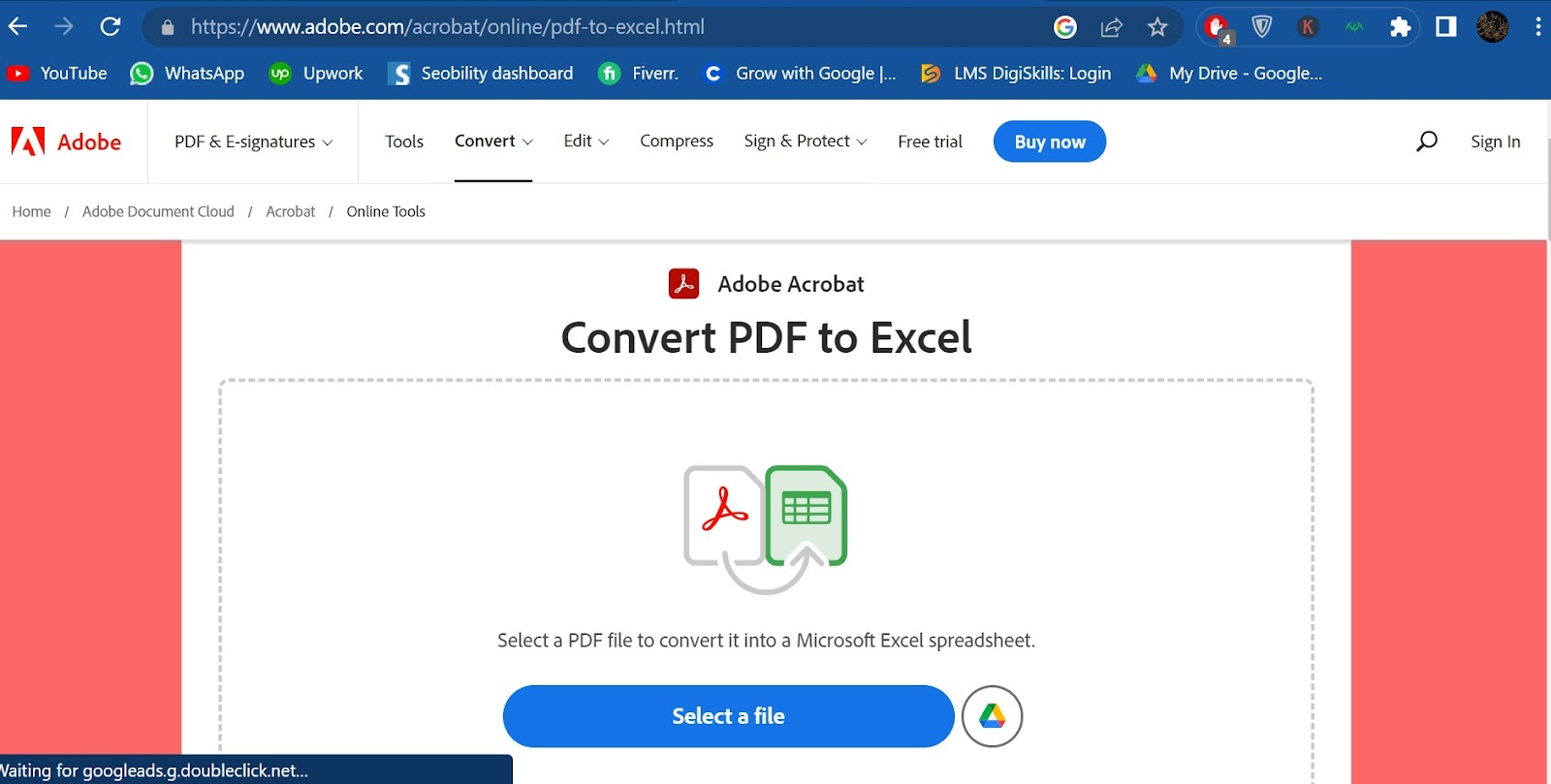Image resolution: width=1551 pixels, height=784 pixels.
Task: Click the Buy now button
Action: [1050, 141]
